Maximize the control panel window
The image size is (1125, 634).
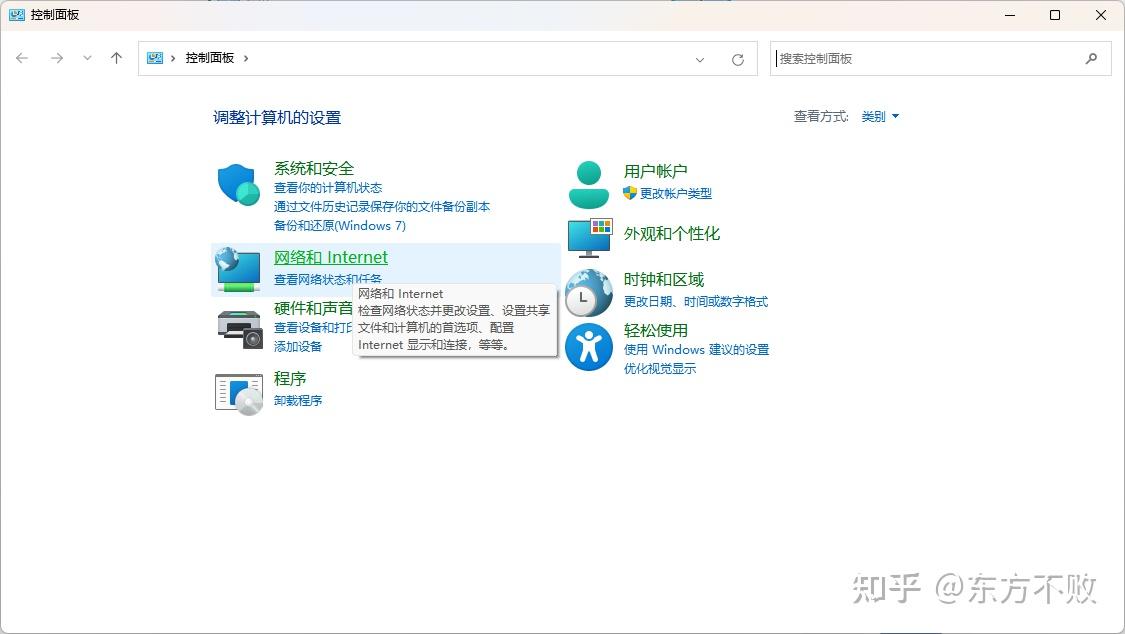click(x=1055, y=15)
